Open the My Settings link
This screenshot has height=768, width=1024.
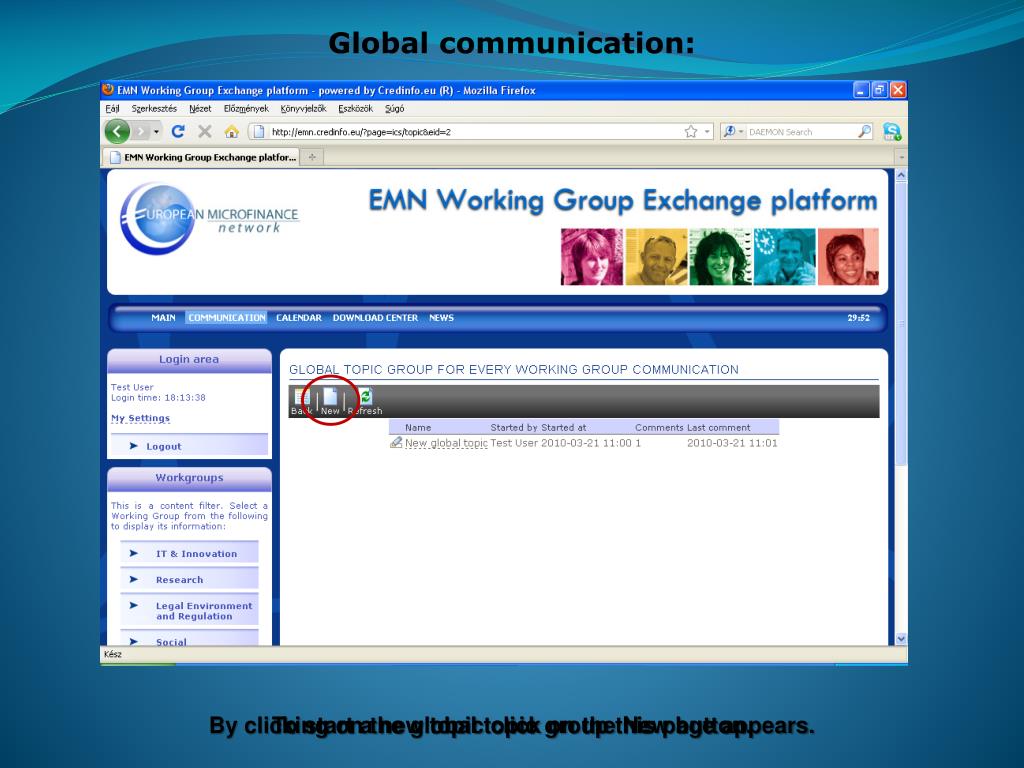point(140,418)
